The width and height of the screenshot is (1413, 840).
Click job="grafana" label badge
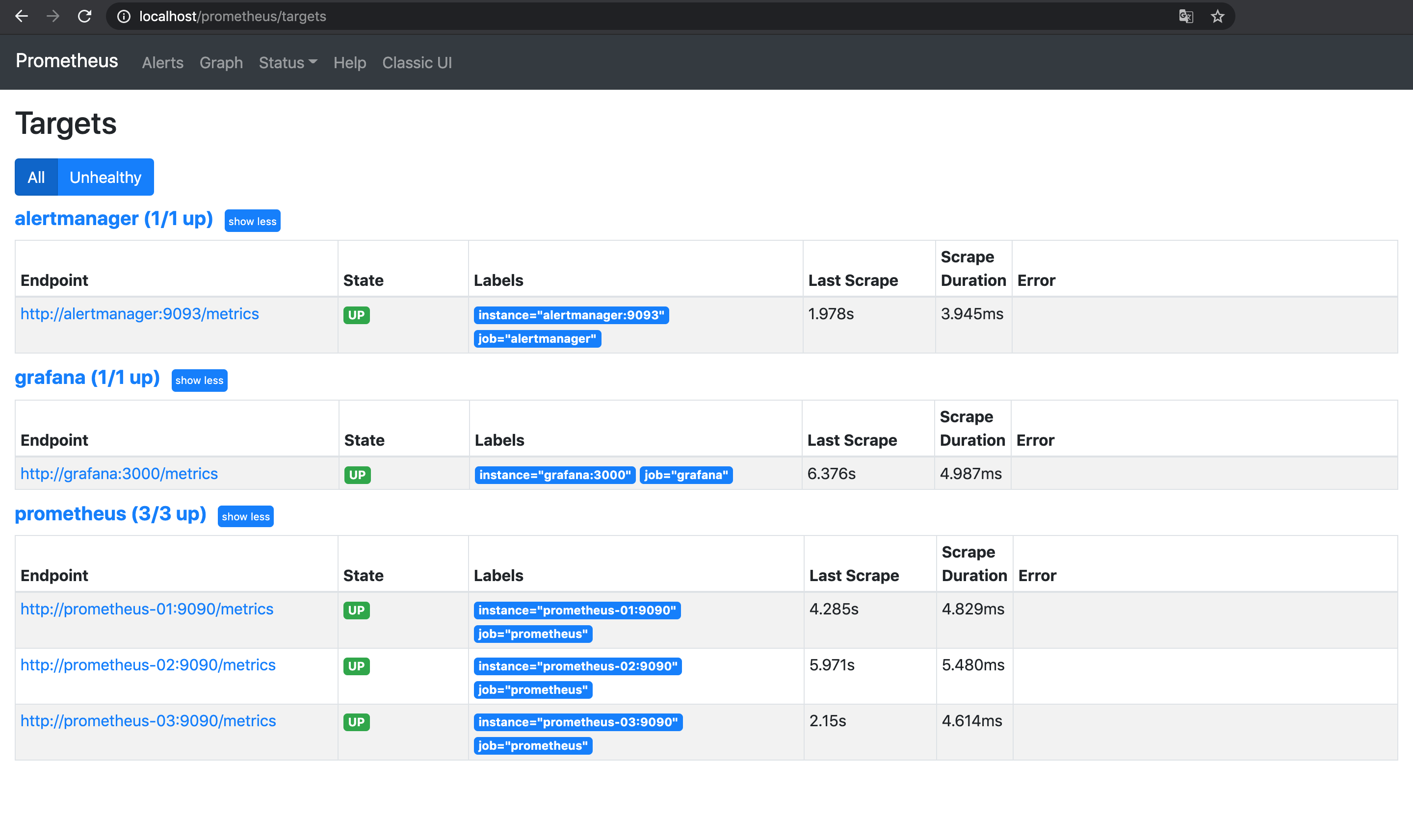pyautogui.click(x=686, y=475)
